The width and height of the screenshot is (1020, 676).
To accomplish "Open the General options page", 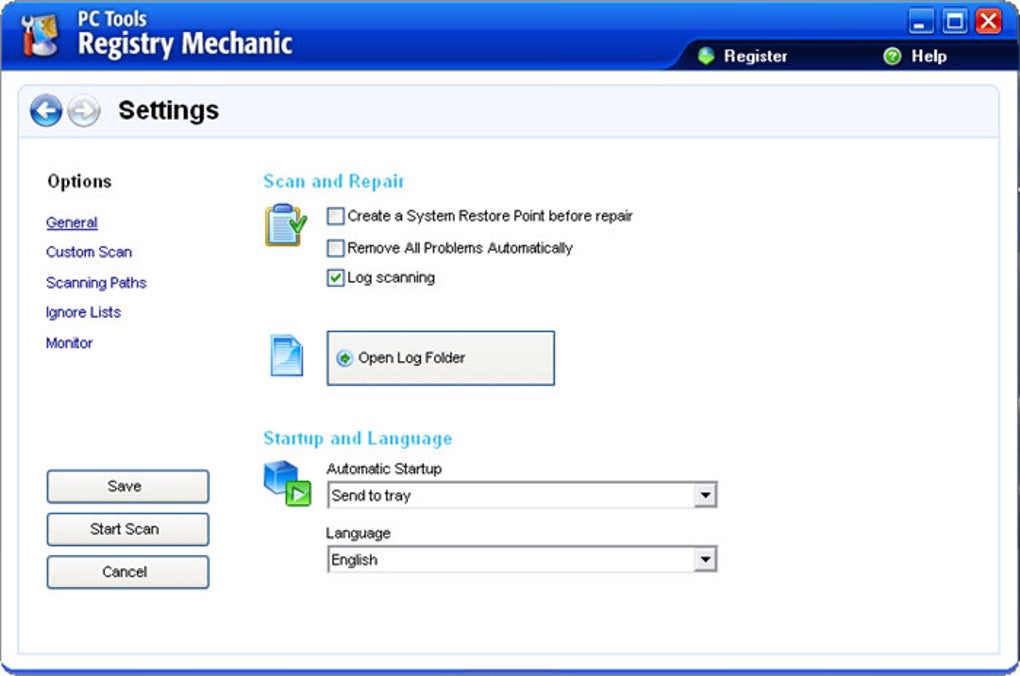I will click(72, 223).
